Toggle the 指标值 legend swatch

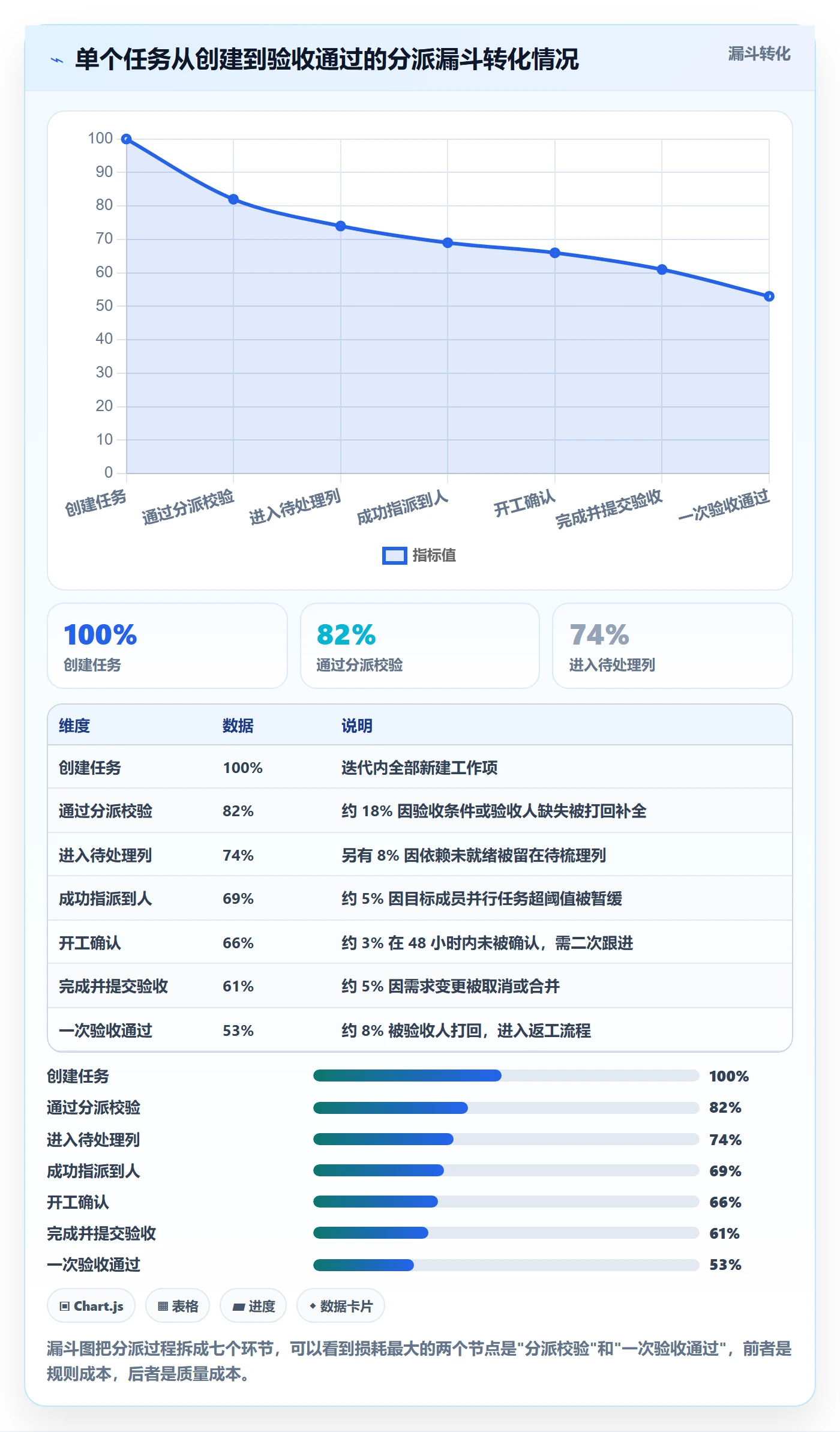[x=394, y=556]
